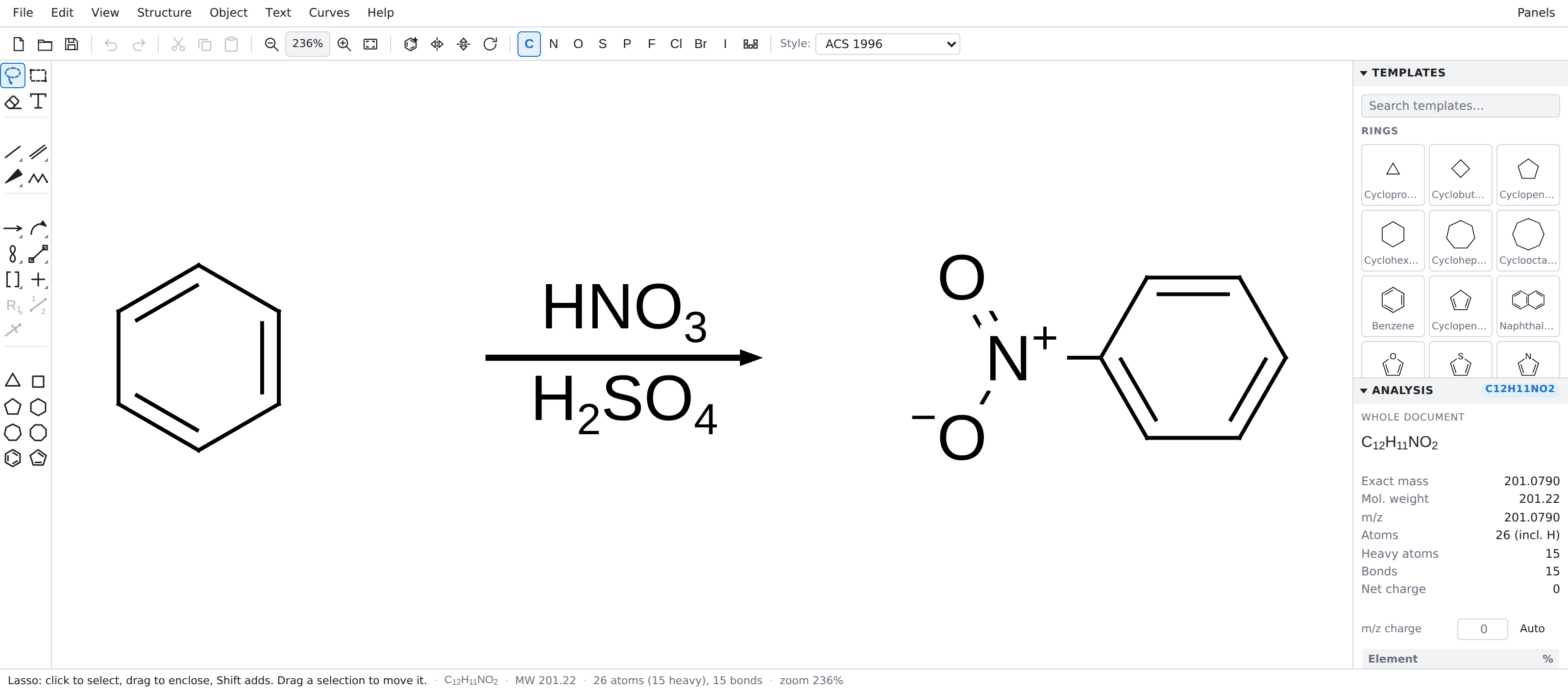Image resolution: width=1568 pixels, height=692 pixels.
Task: Open the Help menu
Action: 380,13
